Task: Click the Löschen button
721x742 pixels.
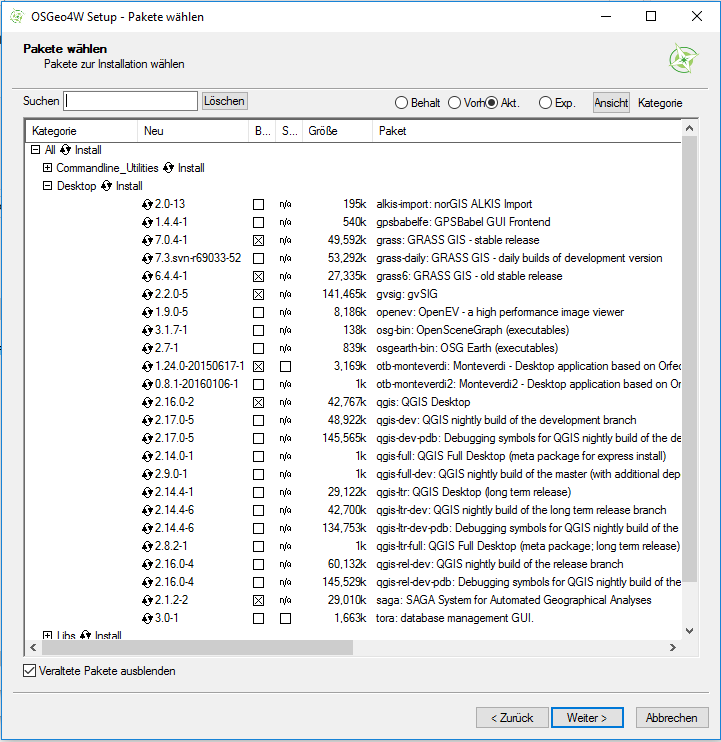Action: pos(224,101)
